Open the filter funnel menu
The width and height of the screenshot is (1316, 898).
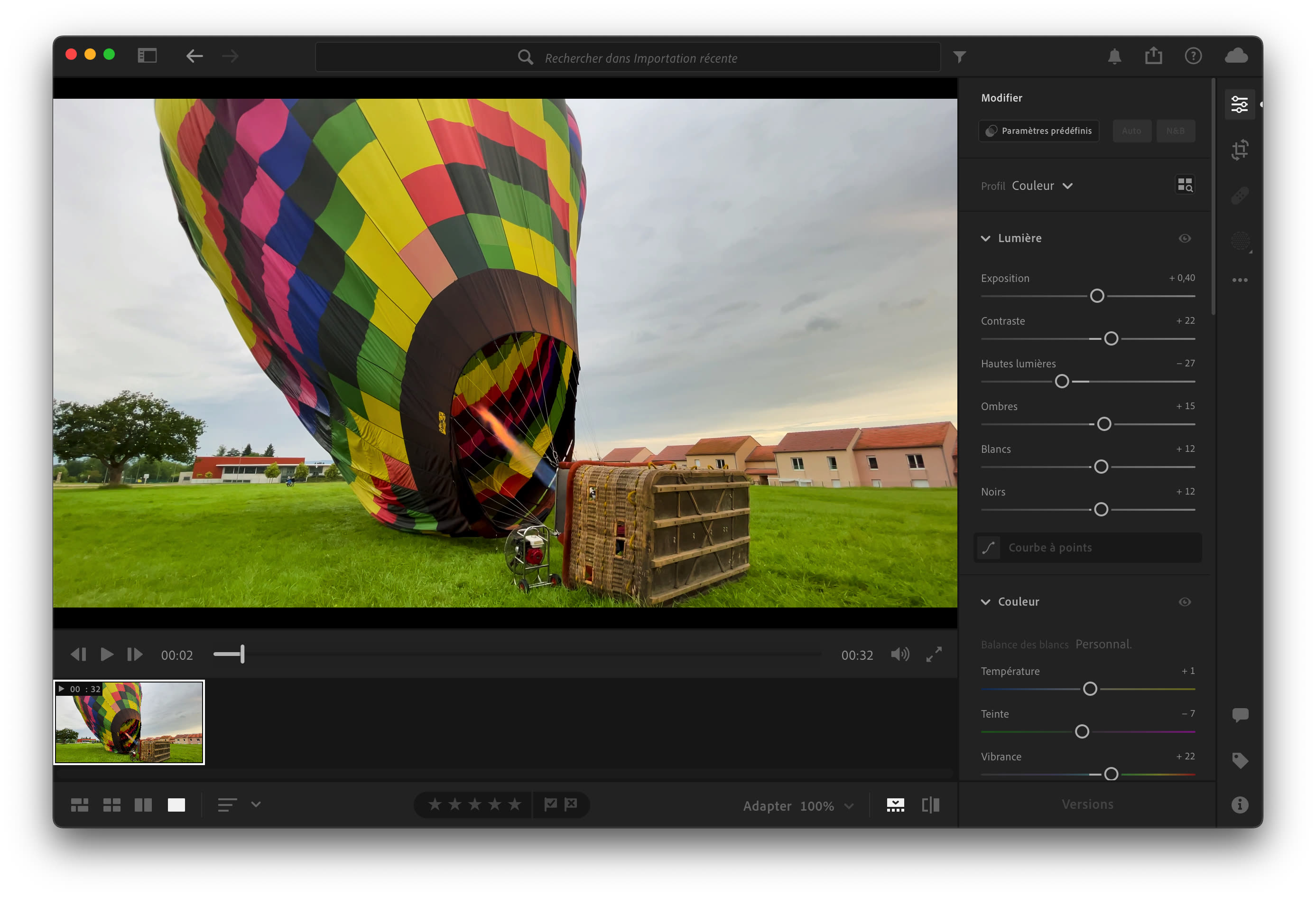959,57
